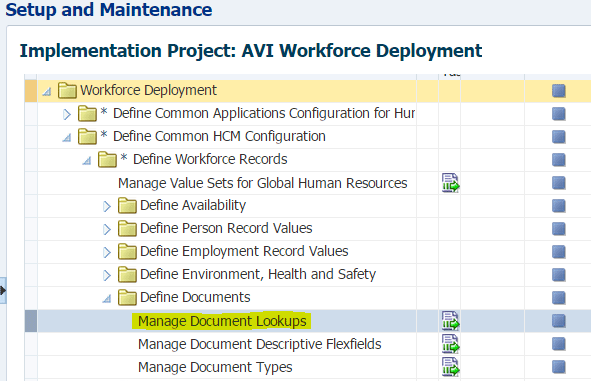This screenshot has width=591, height=381.
Task: Click the Define Common HCM Configuration label
Action: point(219,136)
